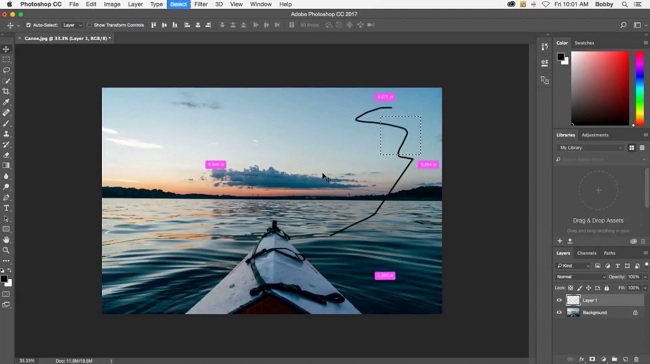Open Spotlight search in menu bar
Viewport: 650px width, 364px height.
pos(624,4)
